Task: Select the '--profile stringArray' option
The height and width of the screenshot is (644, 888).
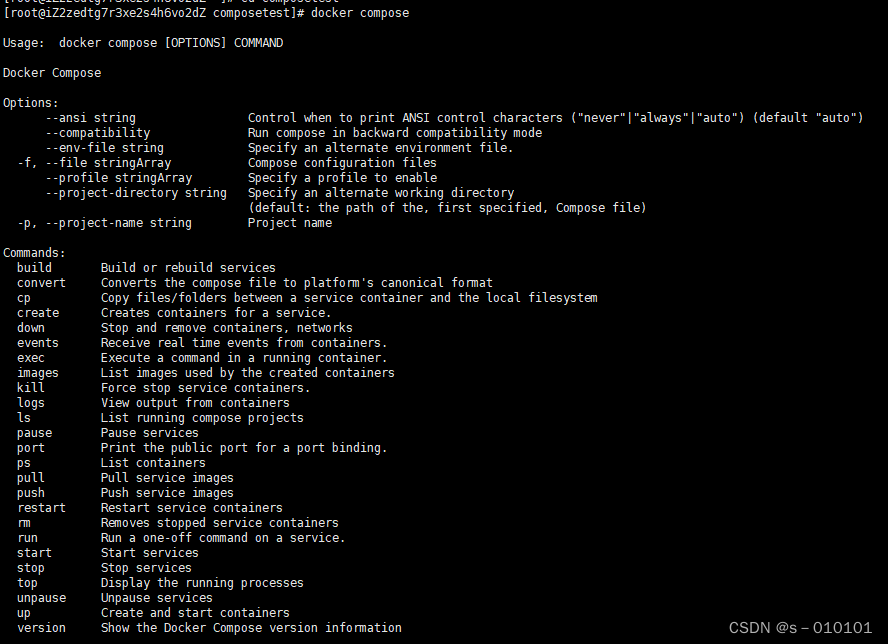Action: click(x=119, y=178)
